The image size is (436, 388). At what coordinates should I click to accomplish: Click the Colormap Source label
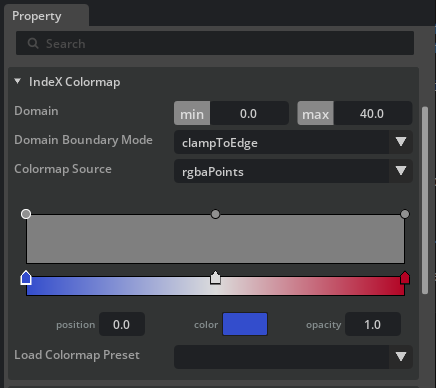point(63,169)
